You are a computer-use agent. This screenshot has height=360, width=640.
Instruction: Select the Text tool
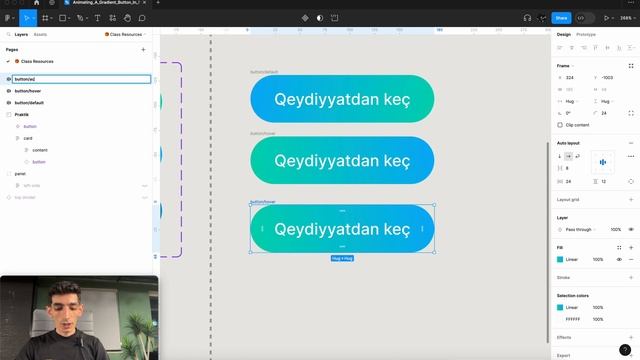(97, 18)
